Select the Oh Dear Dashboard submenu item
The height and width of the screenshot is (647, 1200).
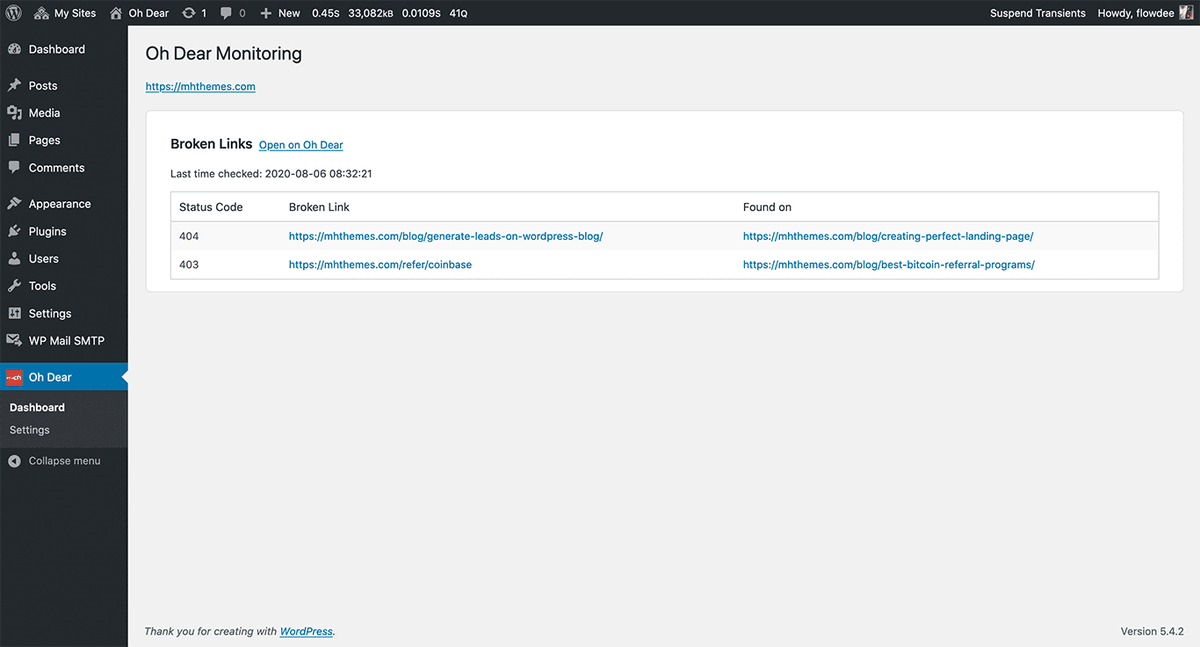[x=37, y=407]
